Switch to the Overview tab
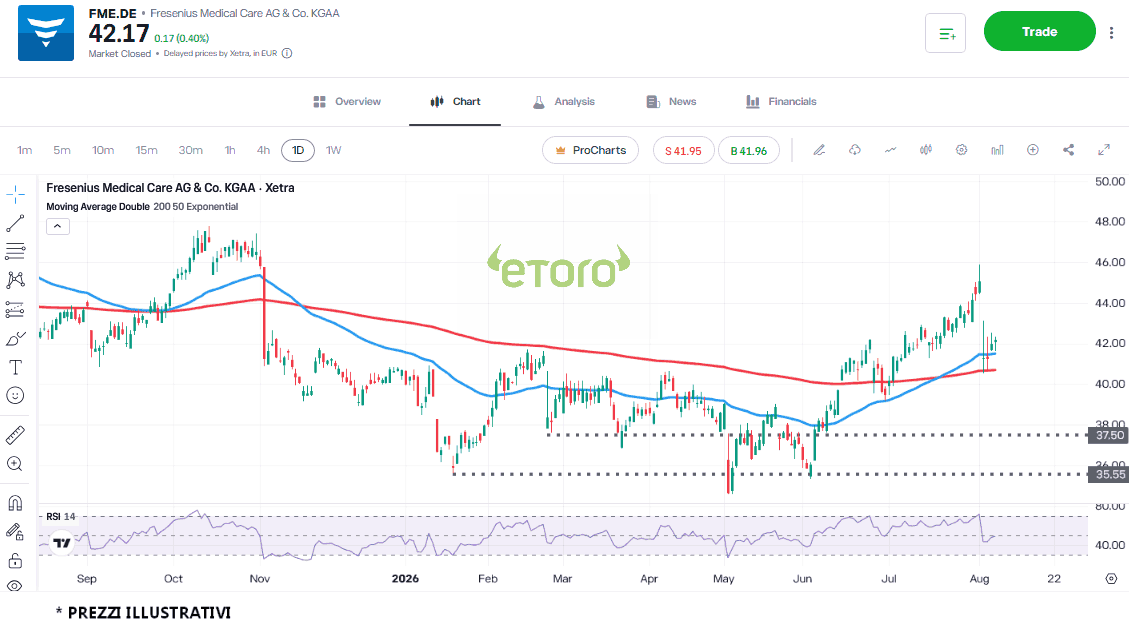 coord(347,102)
